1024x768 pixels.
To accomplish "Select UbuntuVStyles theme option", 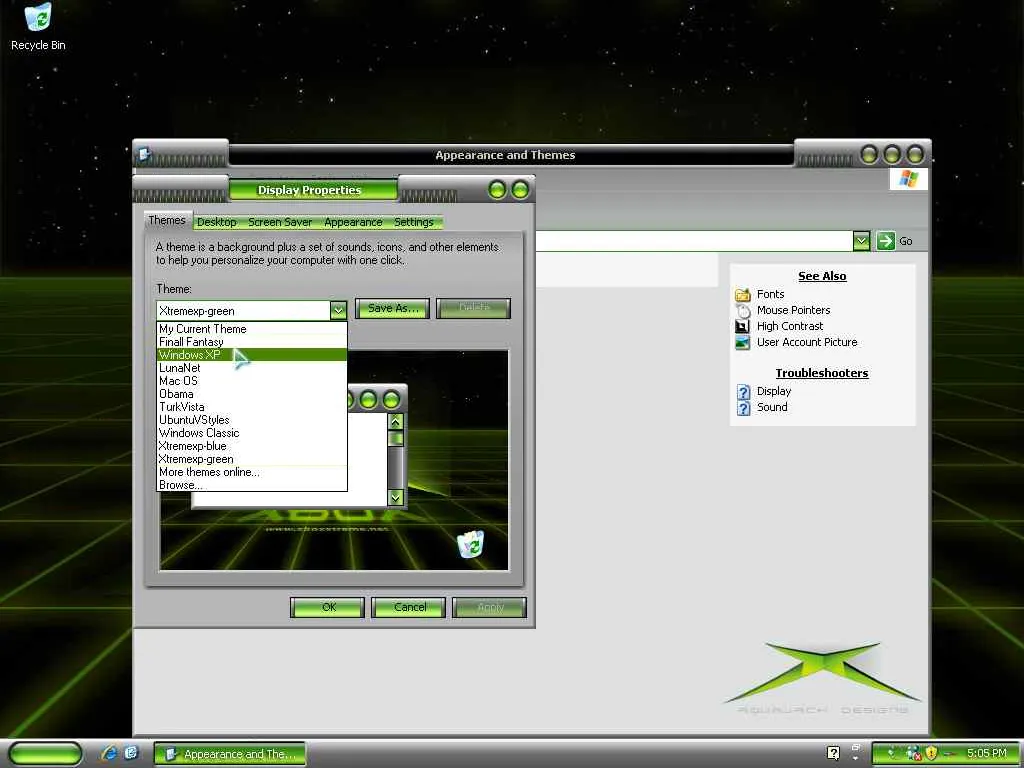I will click(x=252, y=421).
